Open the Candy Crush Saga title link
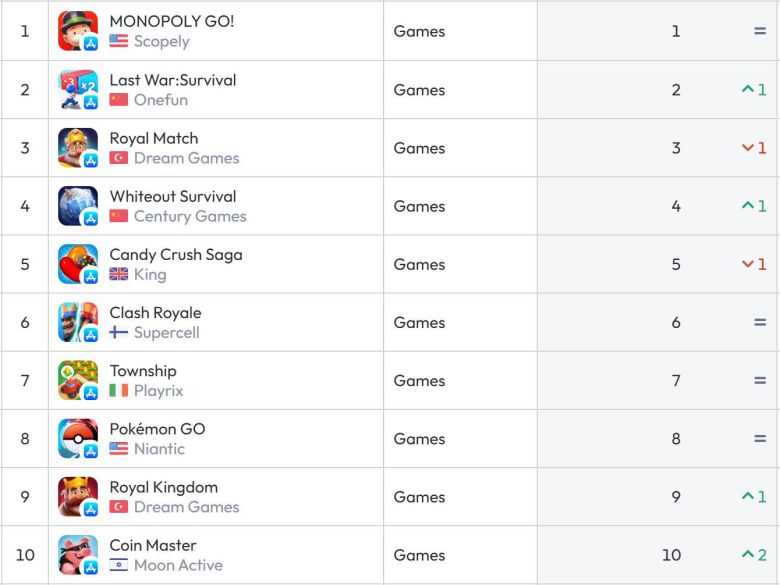 click(x=176, y=254)
